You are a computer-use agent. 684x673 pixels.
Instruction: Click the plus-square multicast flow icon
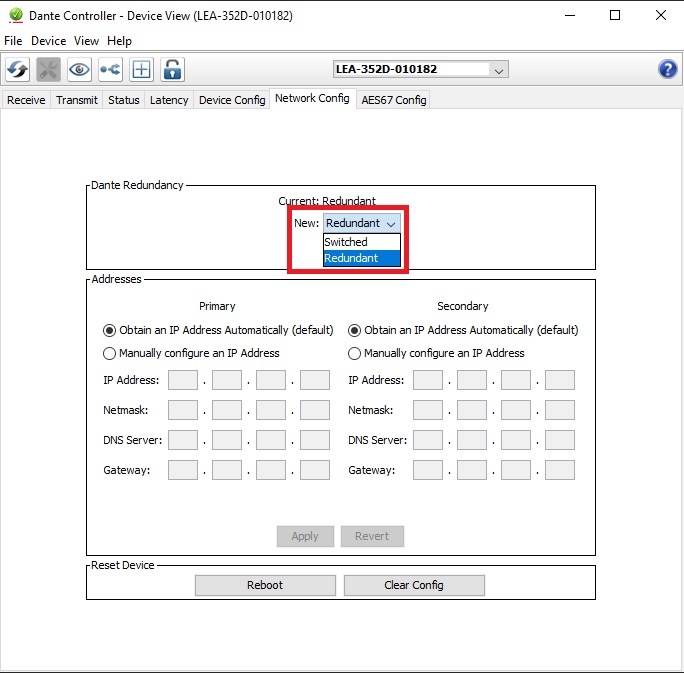pos(141,69)
